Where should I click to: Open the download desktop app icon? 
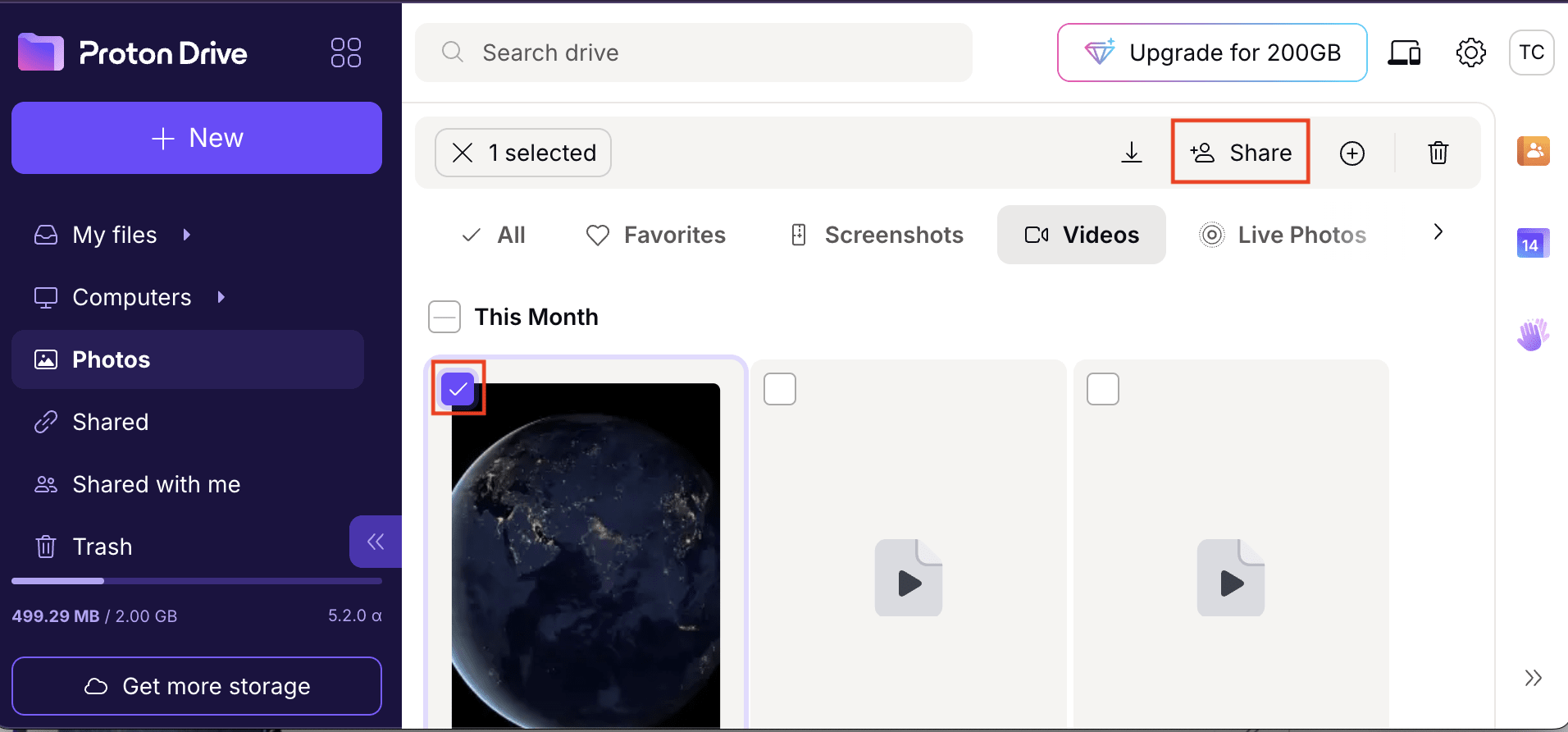pos(1404,53)
